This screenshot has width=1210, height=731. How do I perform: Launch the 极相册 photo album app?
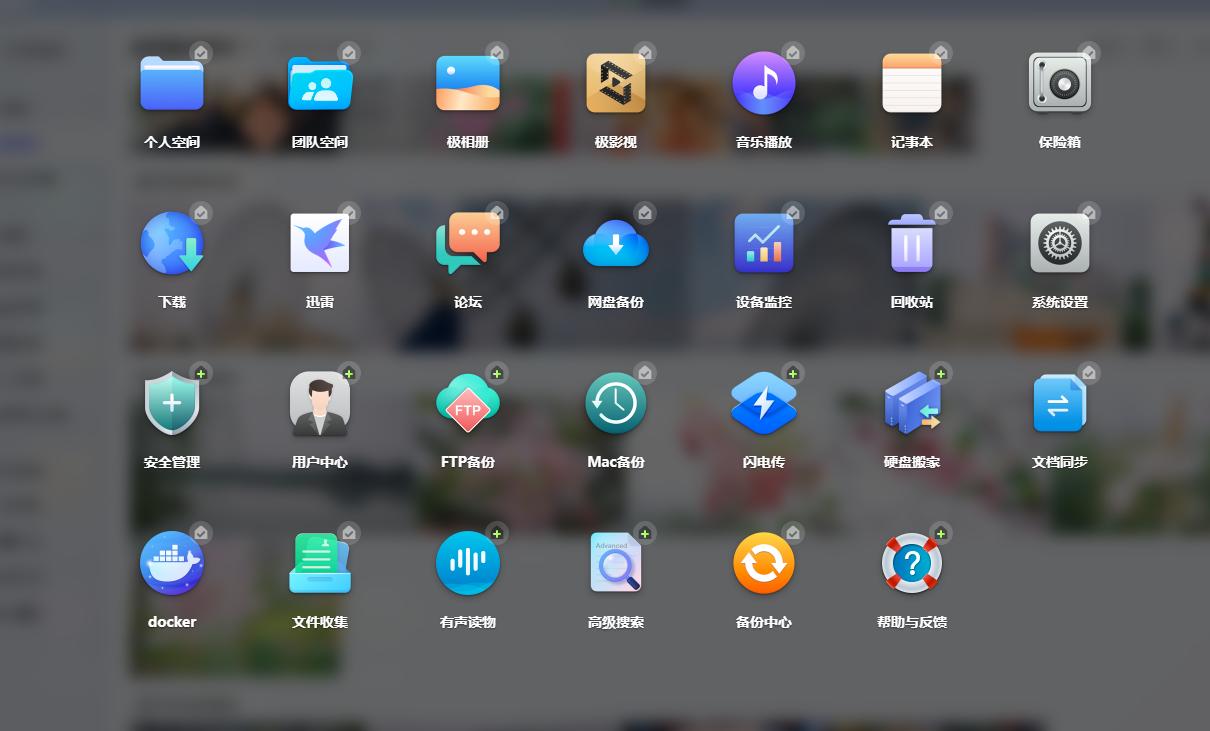pyautogui.click(x=468, y=84)
